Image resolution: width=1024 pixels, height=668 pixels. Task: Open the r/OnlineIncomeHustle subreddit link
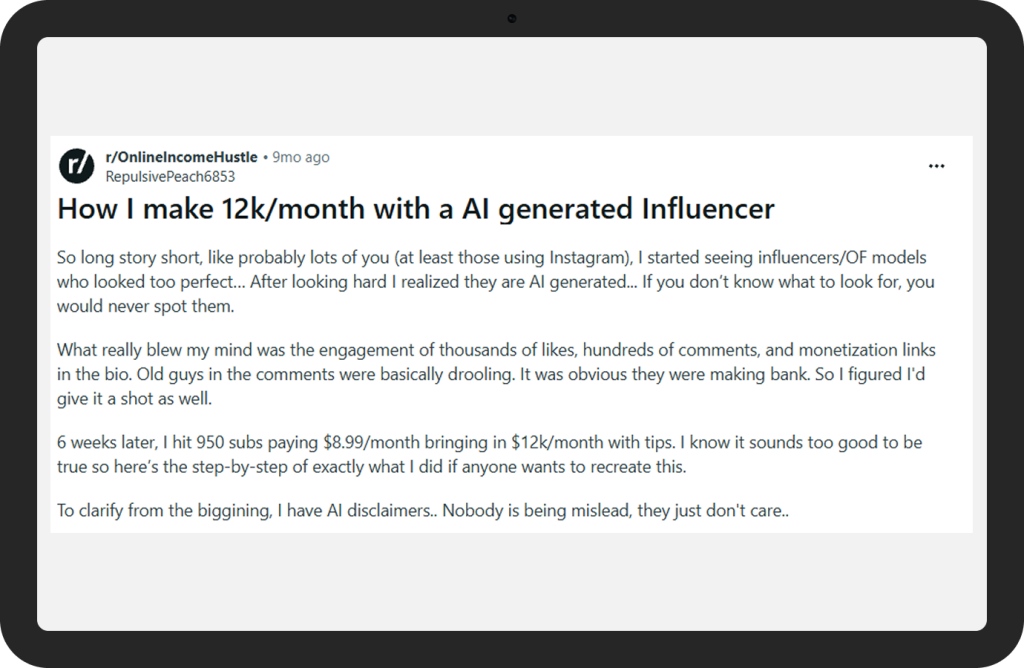coord(180,157)
